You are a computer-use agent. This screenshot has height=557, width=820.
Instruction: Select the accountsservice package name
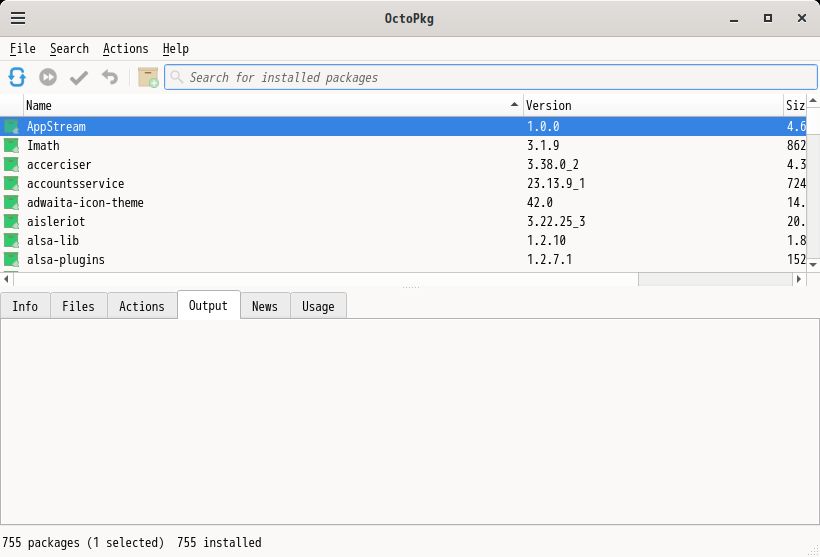76,184
